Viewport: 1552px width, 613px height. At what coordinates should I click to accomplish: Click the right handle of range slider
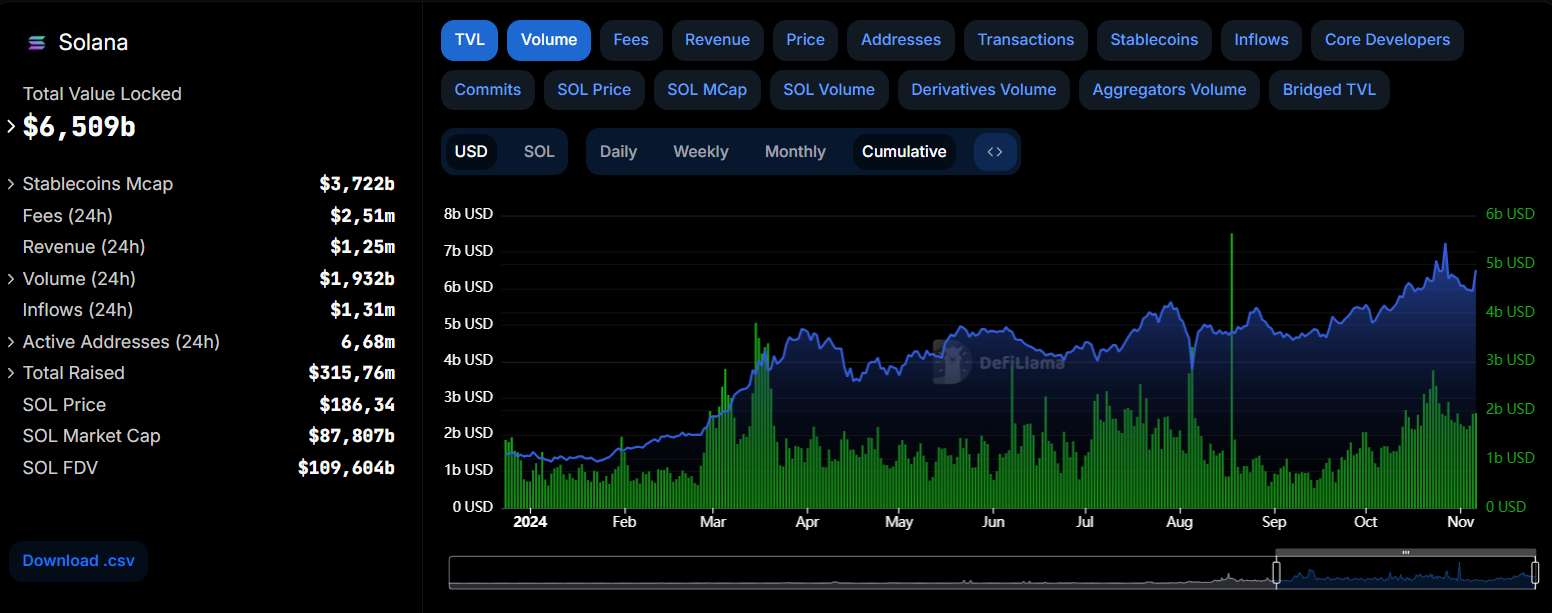coord(1535,572)
